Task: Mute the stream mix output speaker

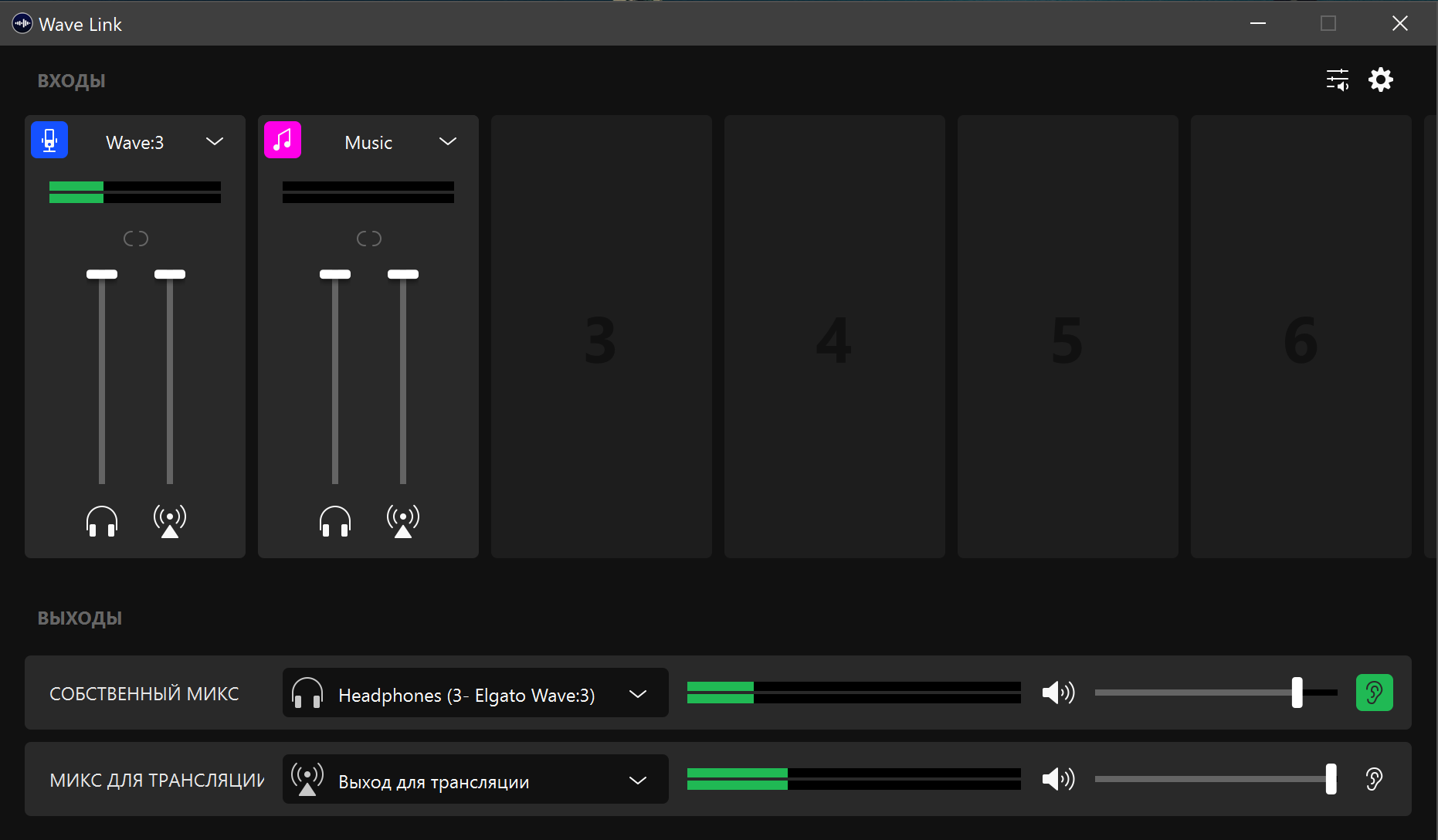Action: point(1058,779)
